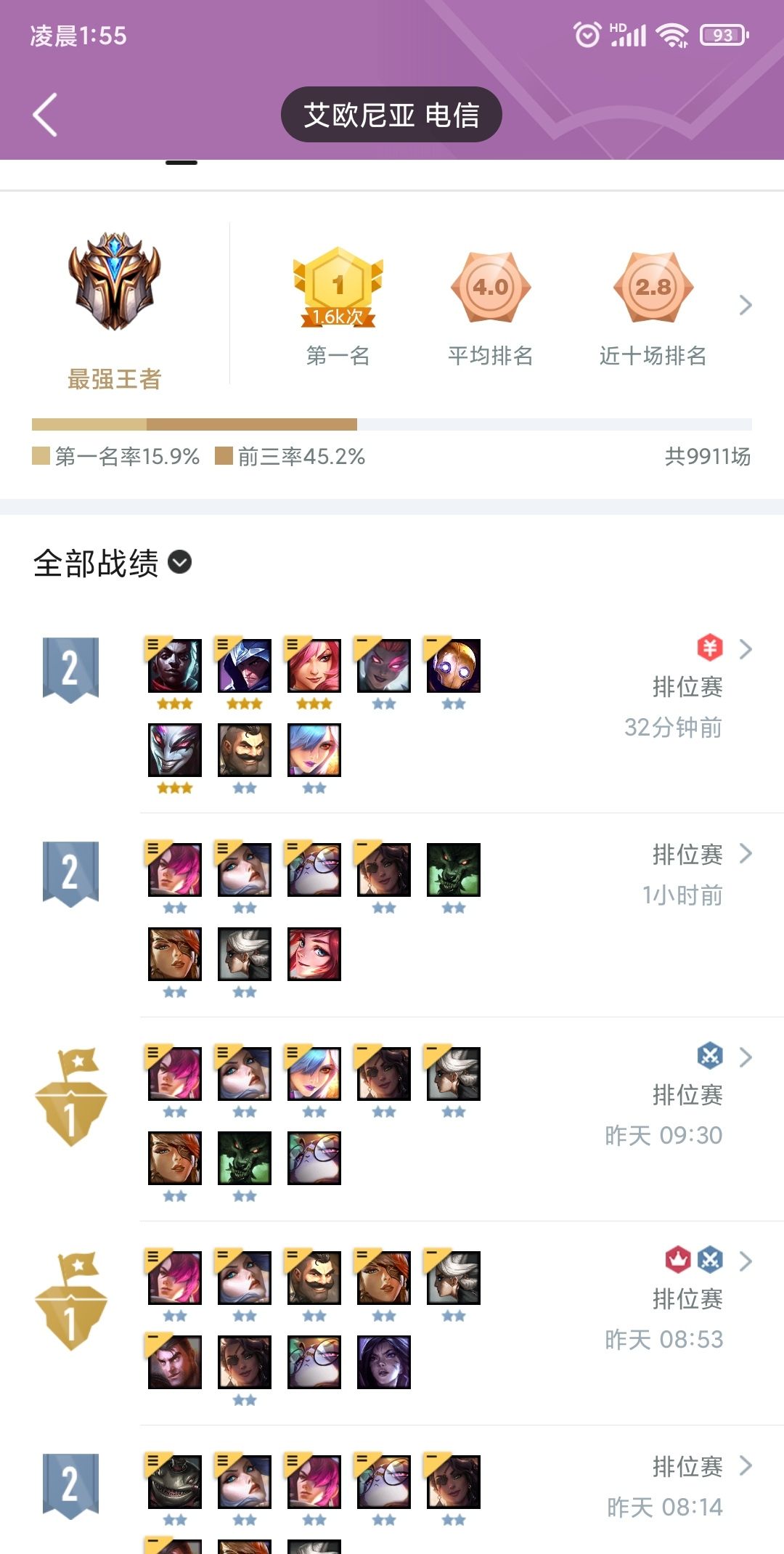The image size is (784, 1554).
Task: Tap the 最强王者 rank helmet emblem
Action: (x=115, y=282)
